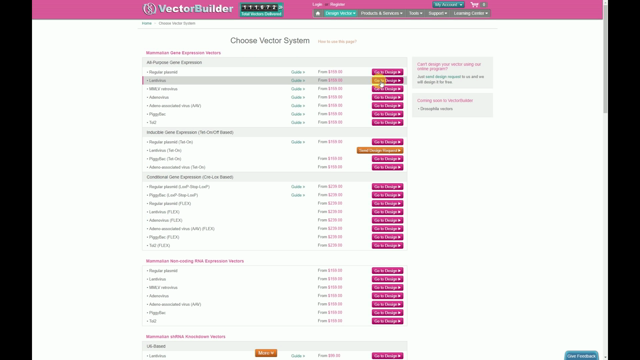
Task: Select 'Mammalian Non-coding RNA Expression Vectors' heading
Action: [195, 261]
